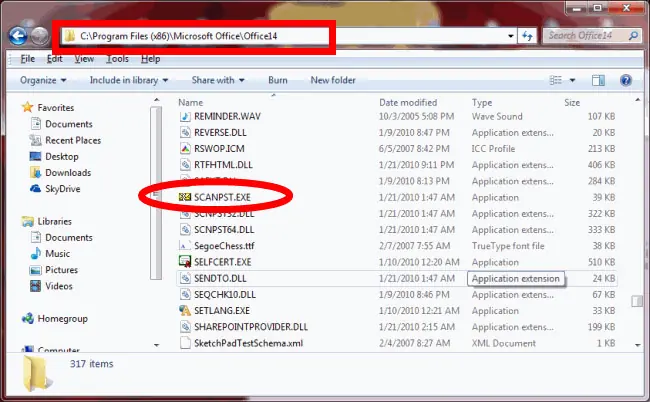This screenshot has height=402, width=650.
Task: Open the Videos library
Action: click(x=59, y=286)
